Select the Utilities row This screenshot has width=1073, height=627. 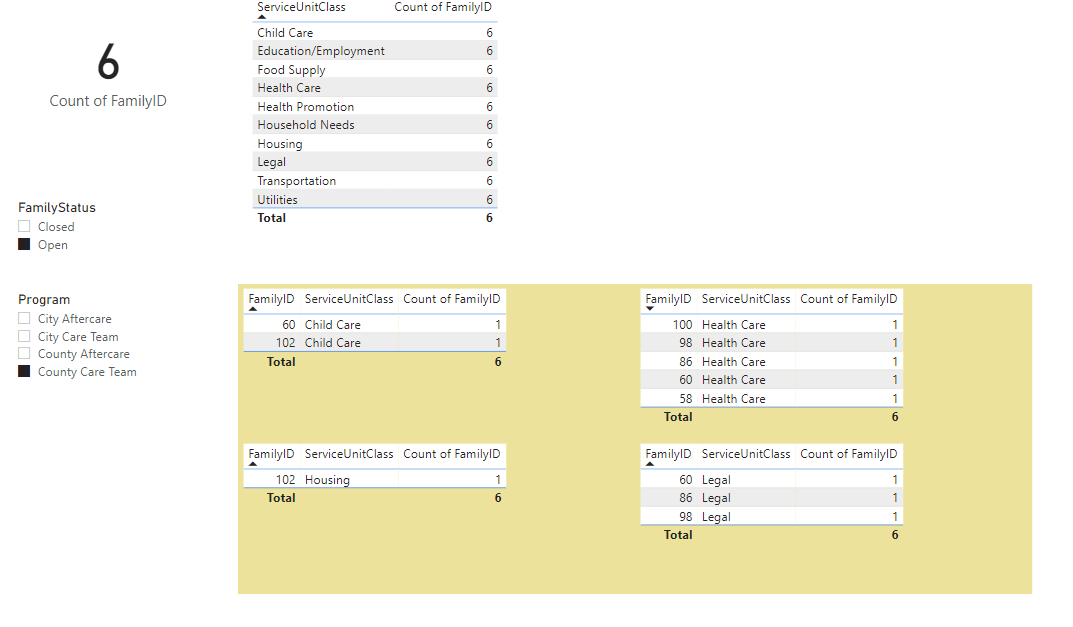375,199
